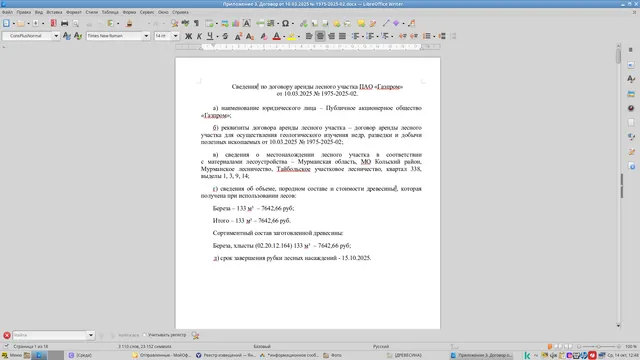This screenshot has height=360, width=640.
Task: Open the Файл menu
Action: coord(7,12)
